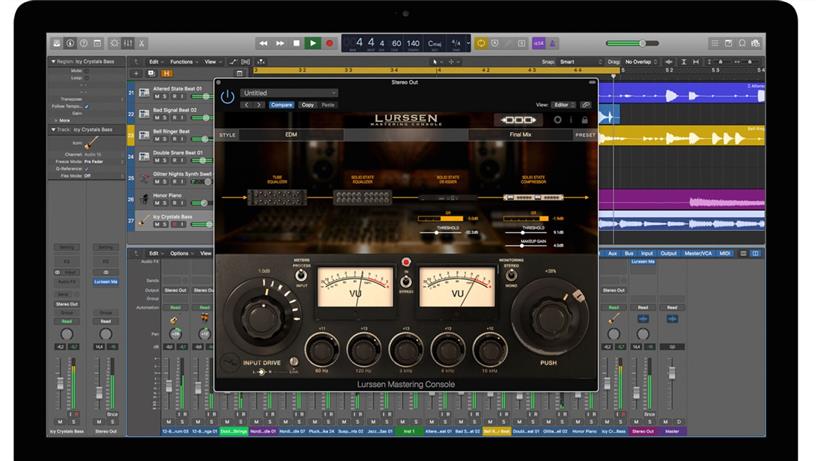This screenshot has height=461, width=820.
Task: Click the Compare button in plugin window
Action: coord(281,105)
